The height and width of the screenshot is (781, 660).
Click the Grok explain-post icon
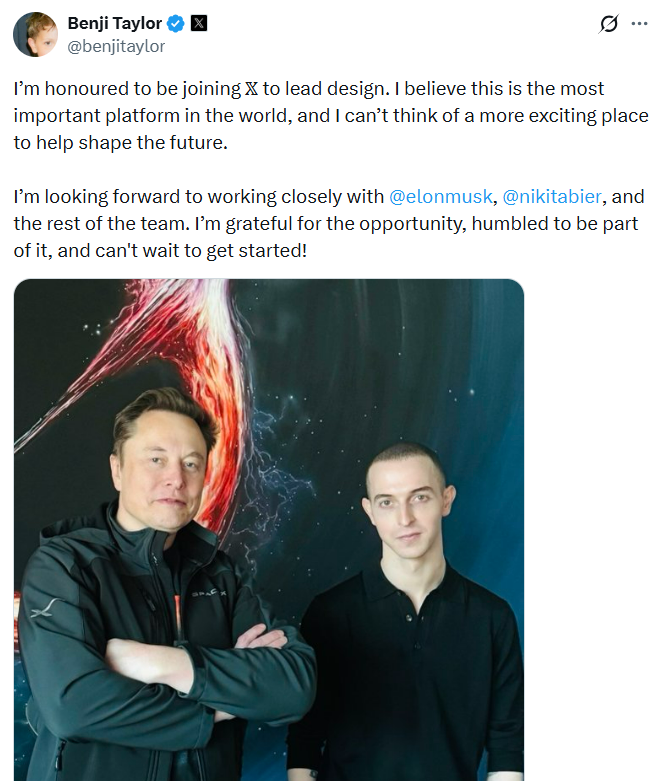pos(608,24)
